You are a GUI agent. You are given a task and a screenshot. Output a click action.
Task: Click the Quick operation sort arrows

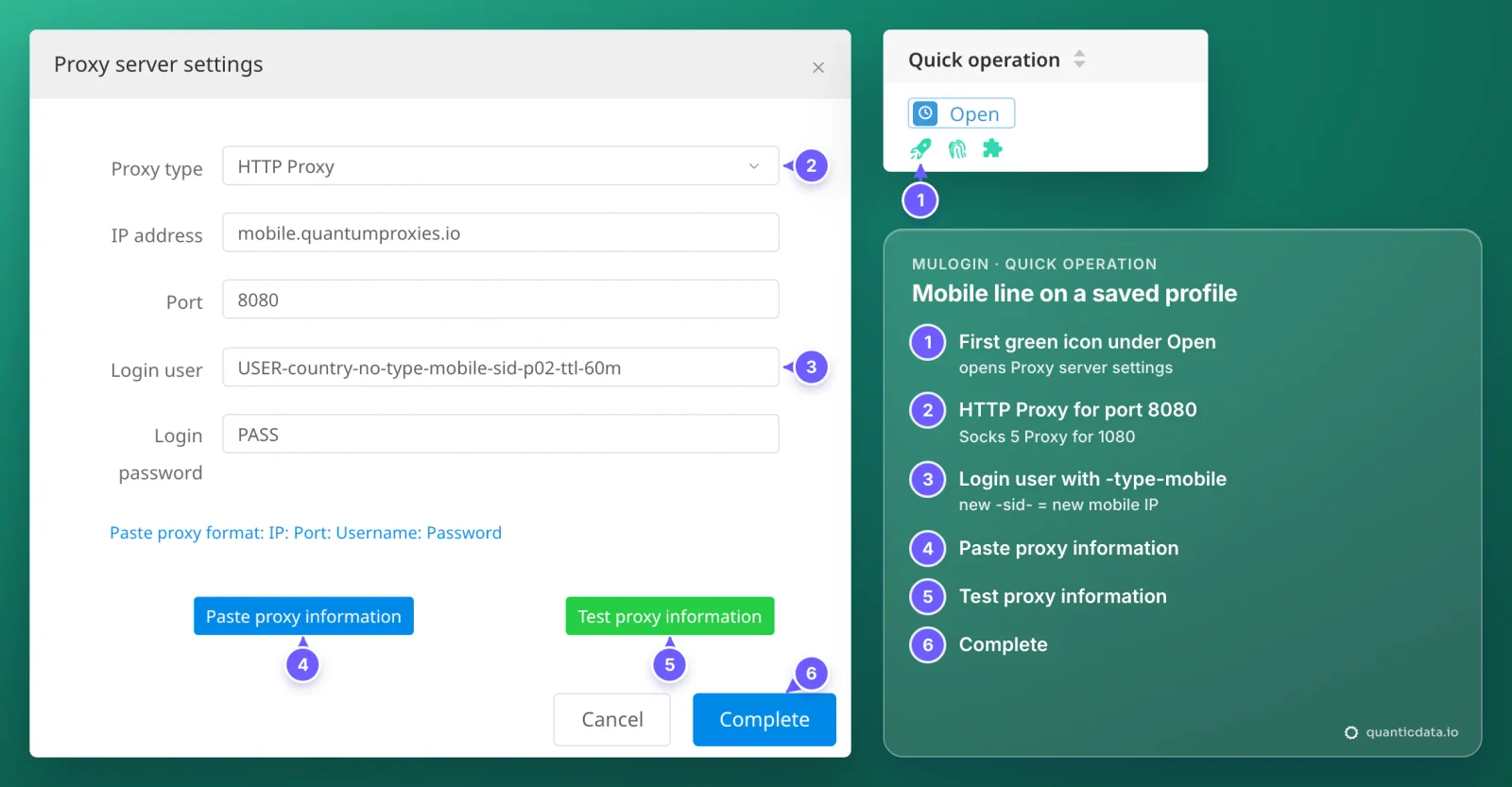(x=1079, y=59)
